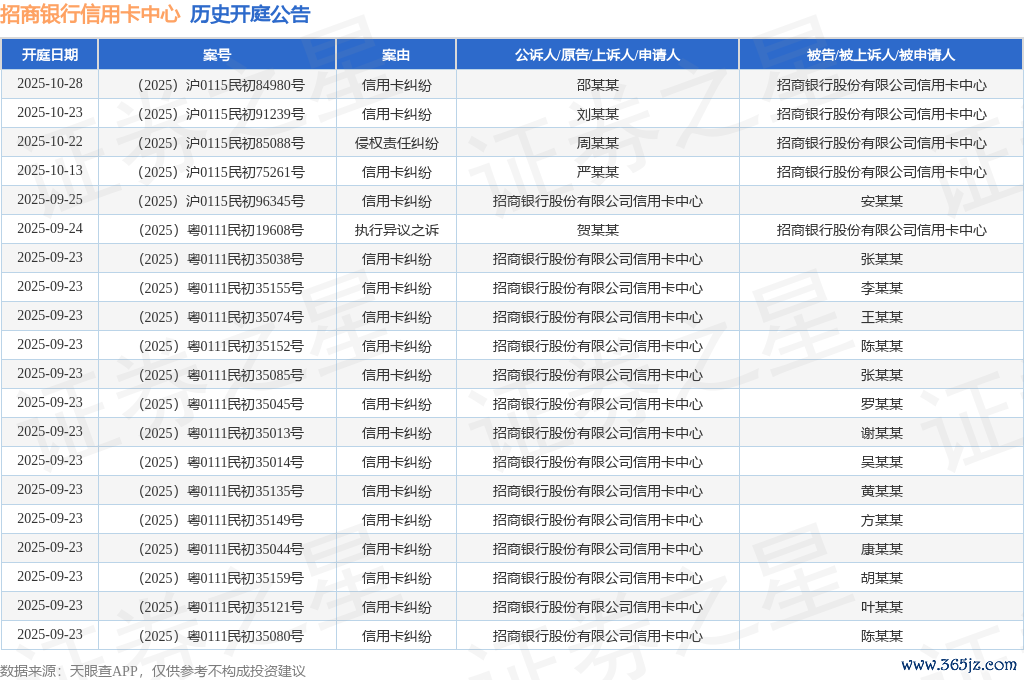Click the 数据来源 天眼查APP footer note
The image size is (1024, 680).
pos(152,671)
